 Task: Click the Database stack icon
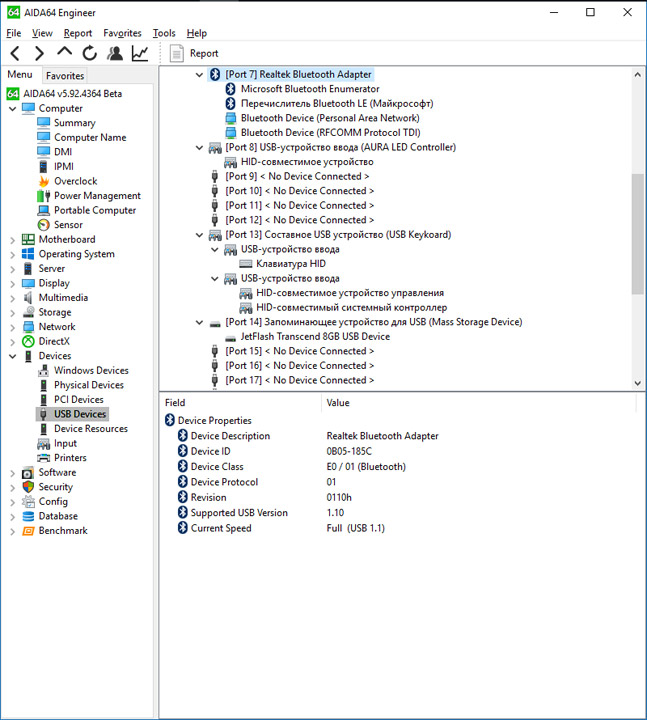coord(28,516)
